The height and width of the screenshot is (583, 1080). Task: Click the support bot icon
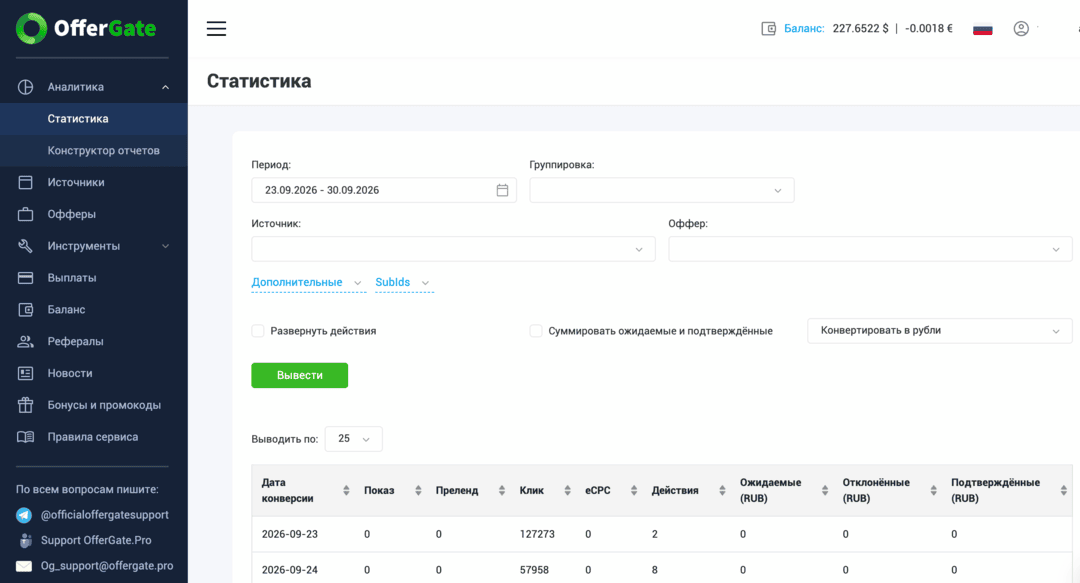pos(25,540)
